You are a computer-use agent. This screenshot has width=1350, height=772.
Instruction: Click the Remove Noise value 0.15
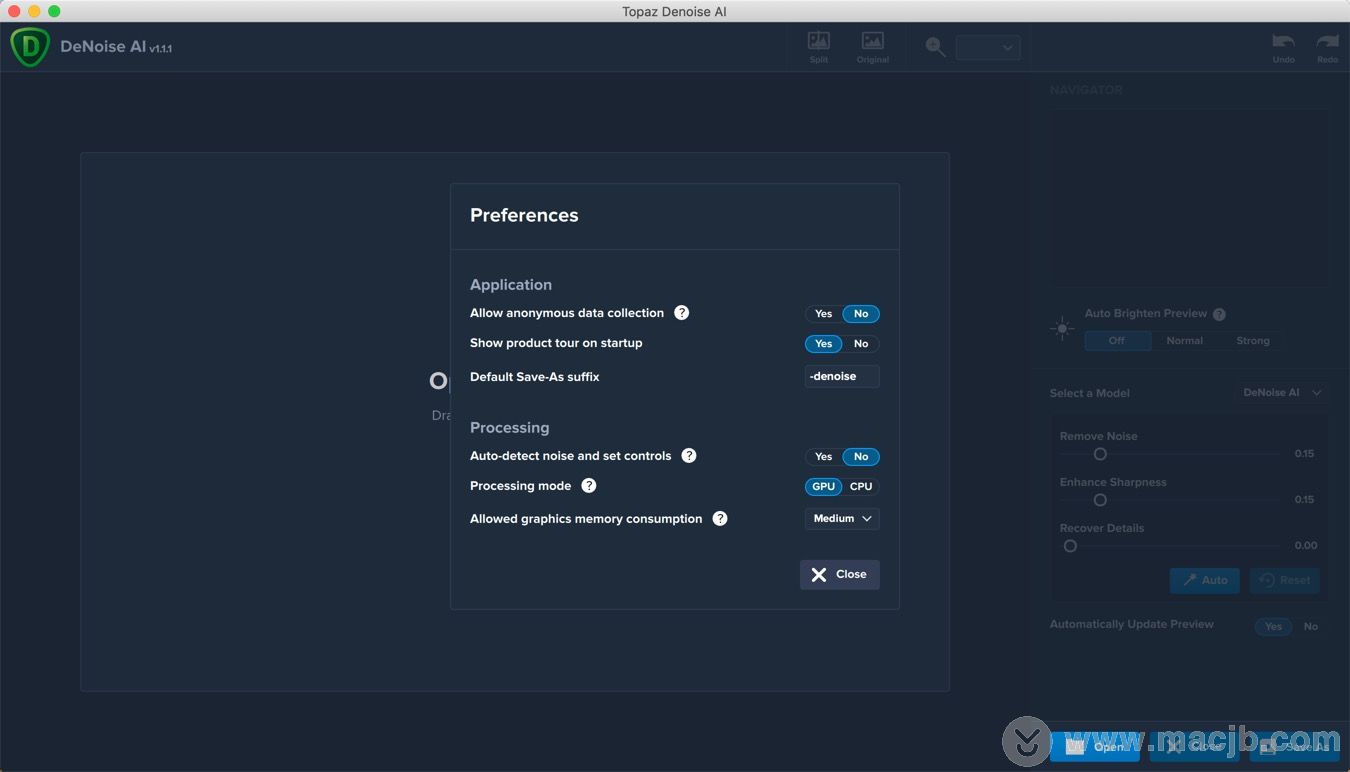point(1304,454)
